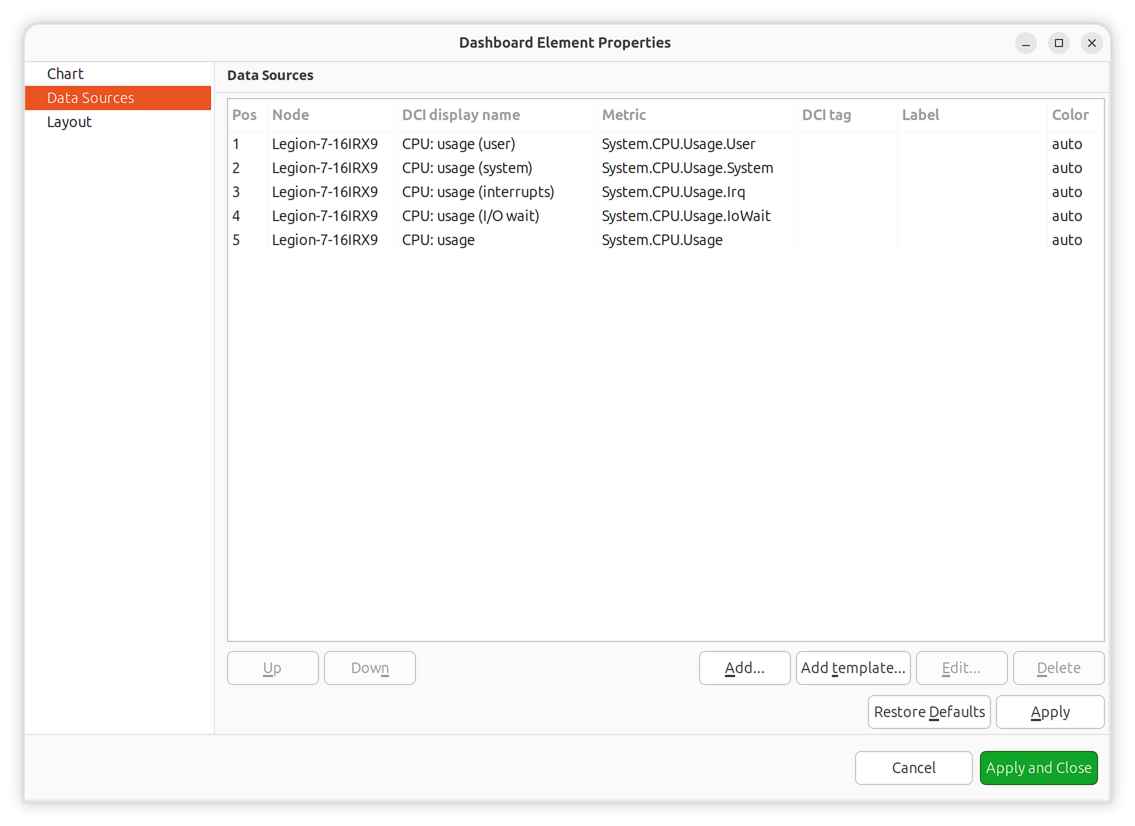
Task: Click Apply and Close
Action: coord(1038,767)
